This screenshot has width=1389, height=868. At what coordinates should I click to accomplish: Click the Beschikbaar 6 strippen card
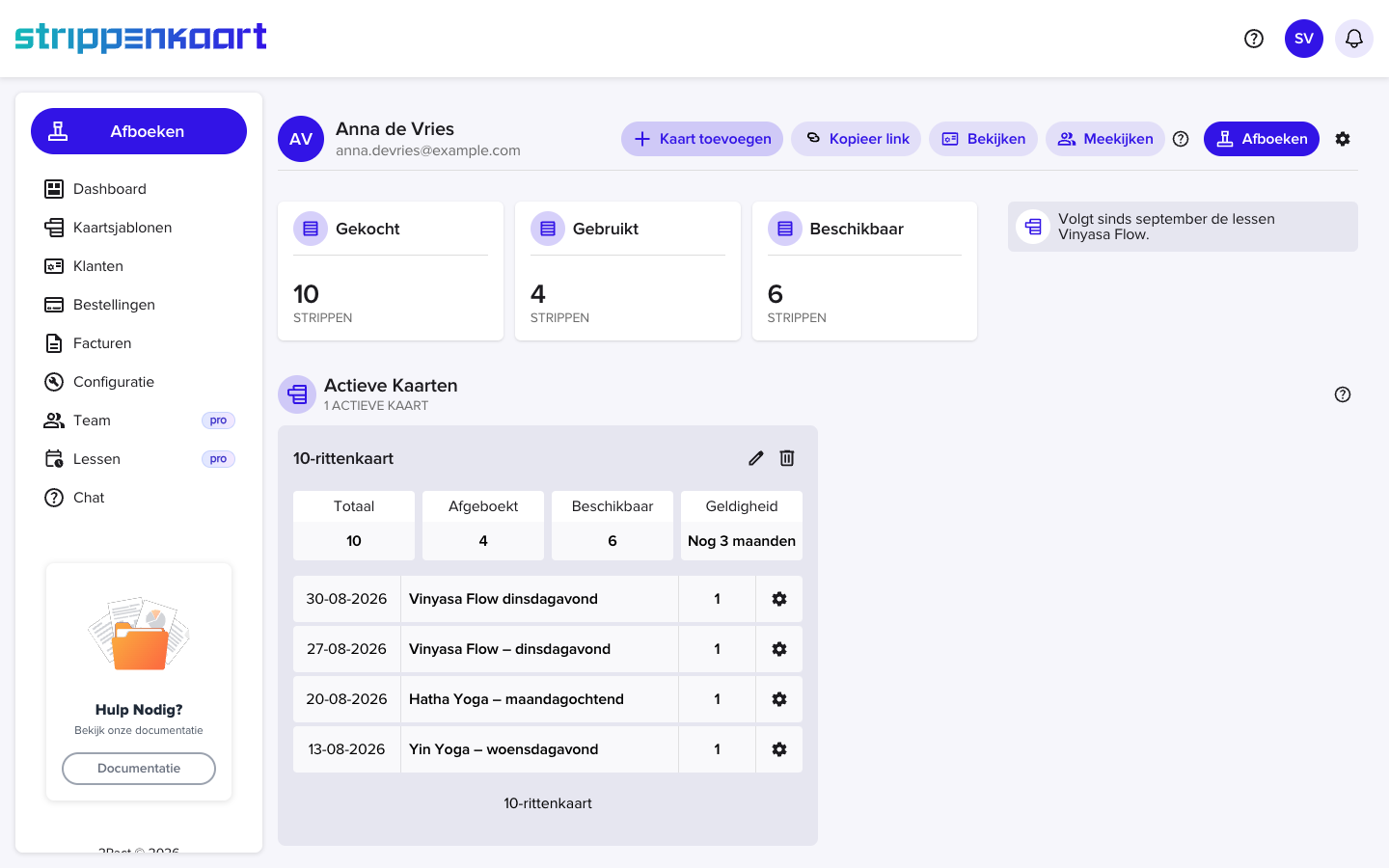864,271
